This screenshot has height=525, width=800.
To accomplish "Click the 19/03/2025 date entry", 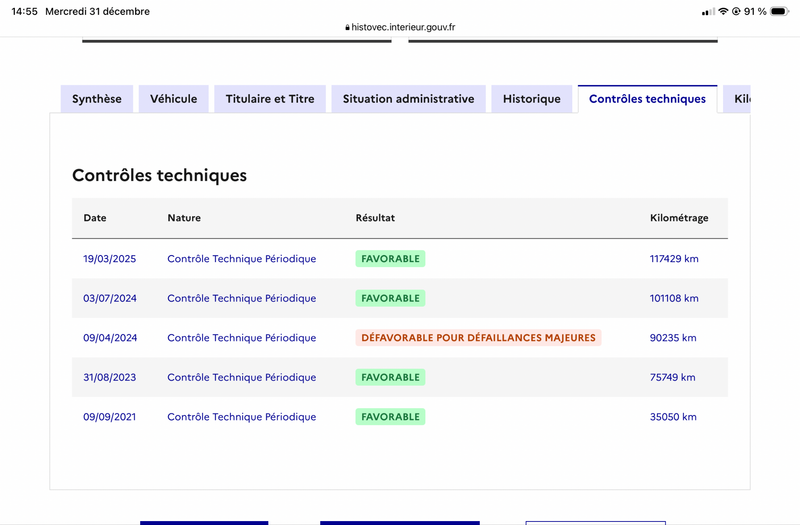I will (110, 259).
